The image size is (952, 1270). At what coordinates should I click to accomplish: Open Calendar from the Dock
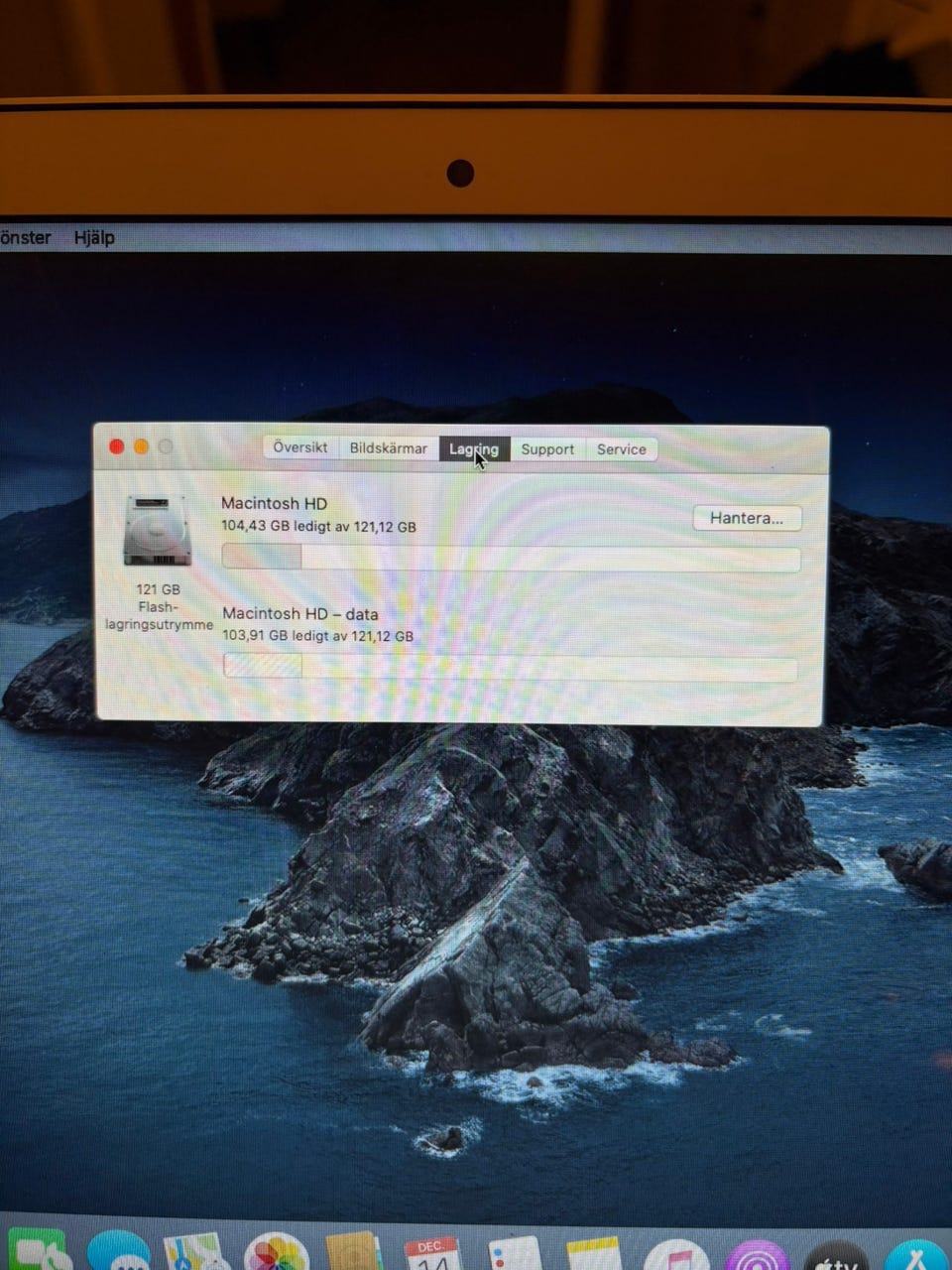click(x=432, y=1252)
